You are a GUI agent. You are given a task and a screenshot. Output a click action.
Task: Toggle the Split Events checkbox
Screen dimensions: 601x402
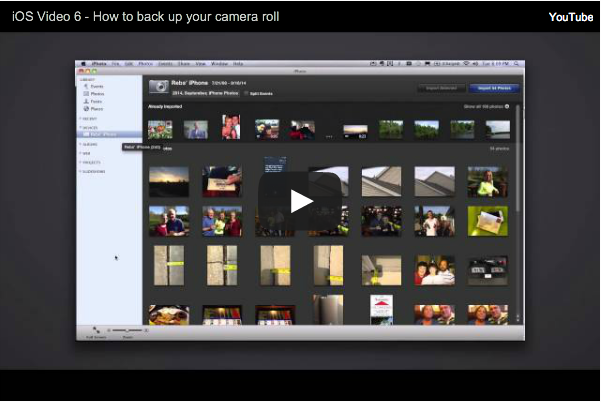[246, 94]
